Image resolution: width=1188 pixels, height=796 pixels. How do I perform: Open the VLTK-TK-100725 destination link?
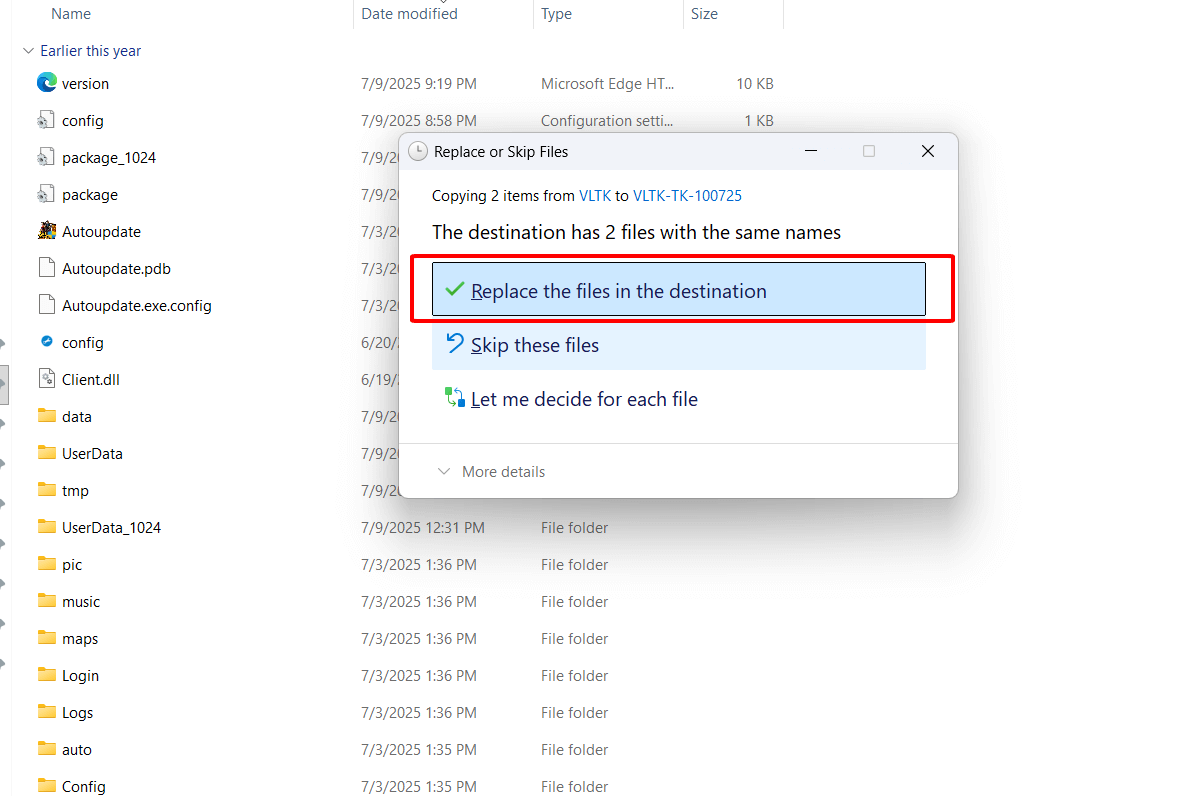(x=687, y=196)
